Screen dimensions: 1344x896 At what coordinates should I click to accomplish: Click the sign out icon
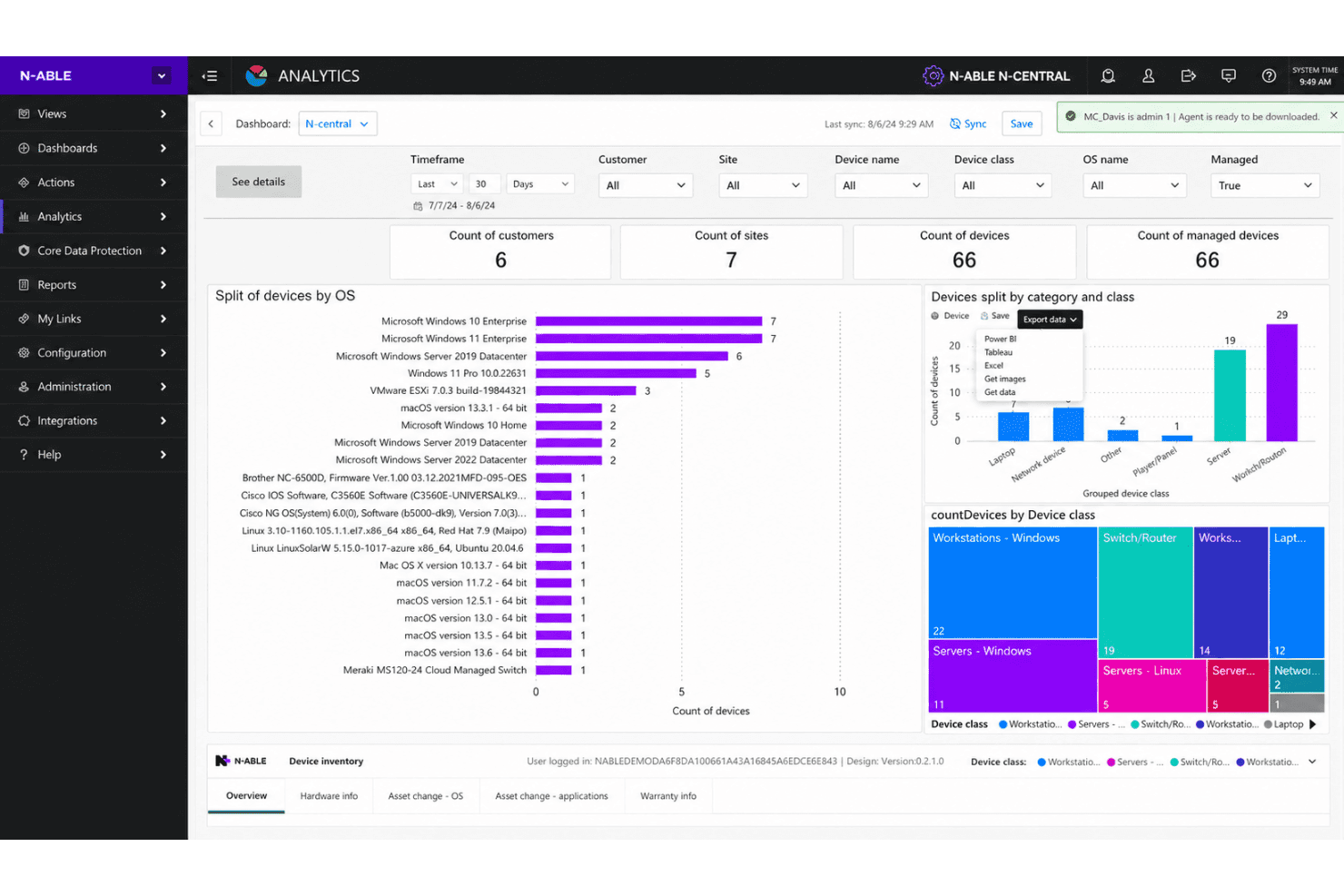1188,76
